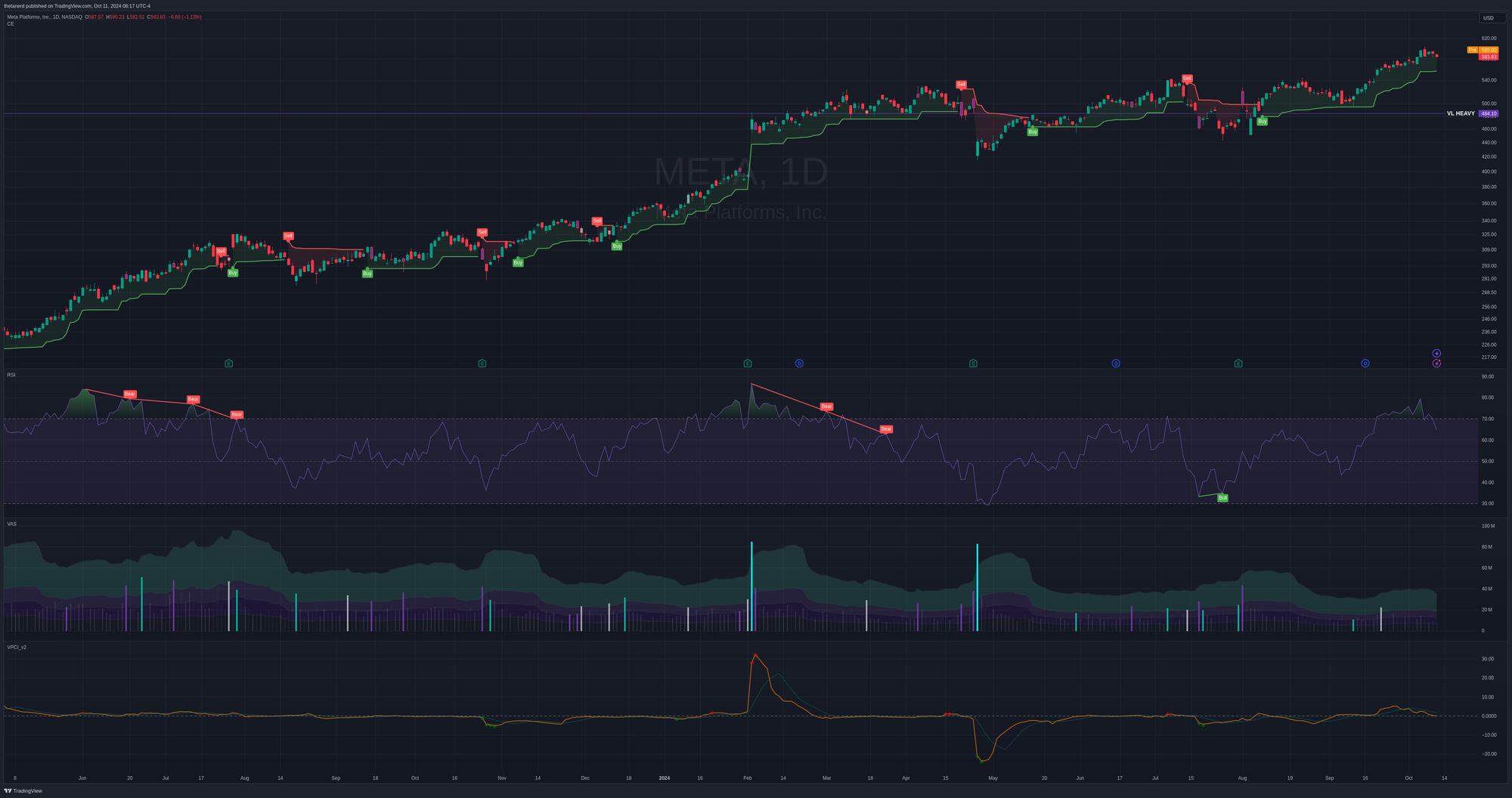The image size is (1512, 798).
Task: Click the RSI Bear label near April 2024
Action: point(886,428)
